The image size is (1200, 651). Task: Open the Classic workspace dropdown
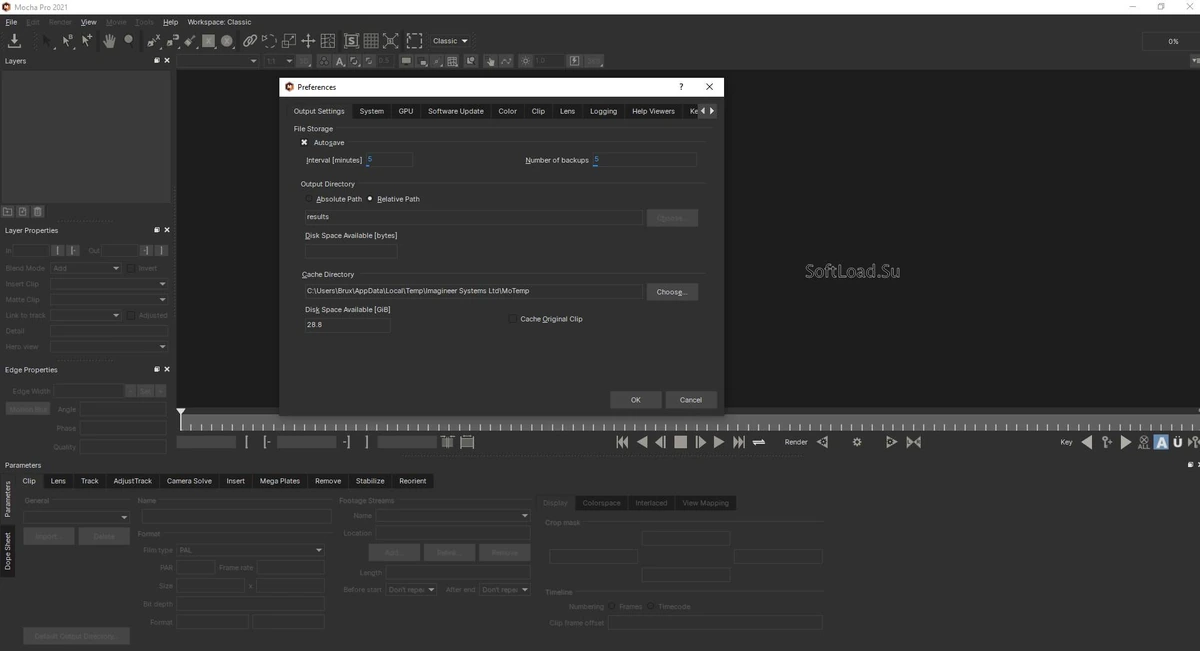450,41
